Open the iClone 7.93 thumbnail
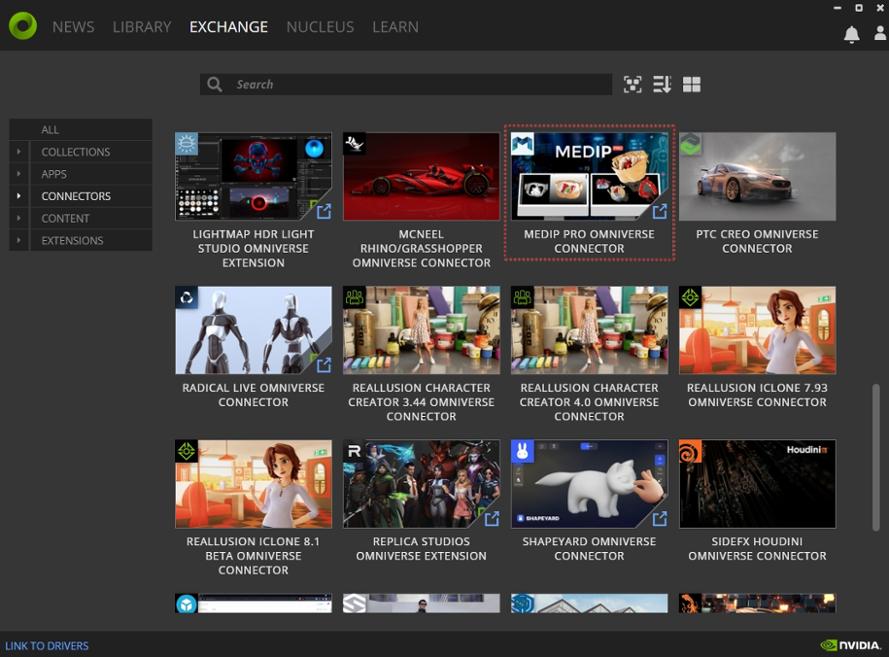Image resolution: width=889 pixels, height=657 pixels. point(757,330)
